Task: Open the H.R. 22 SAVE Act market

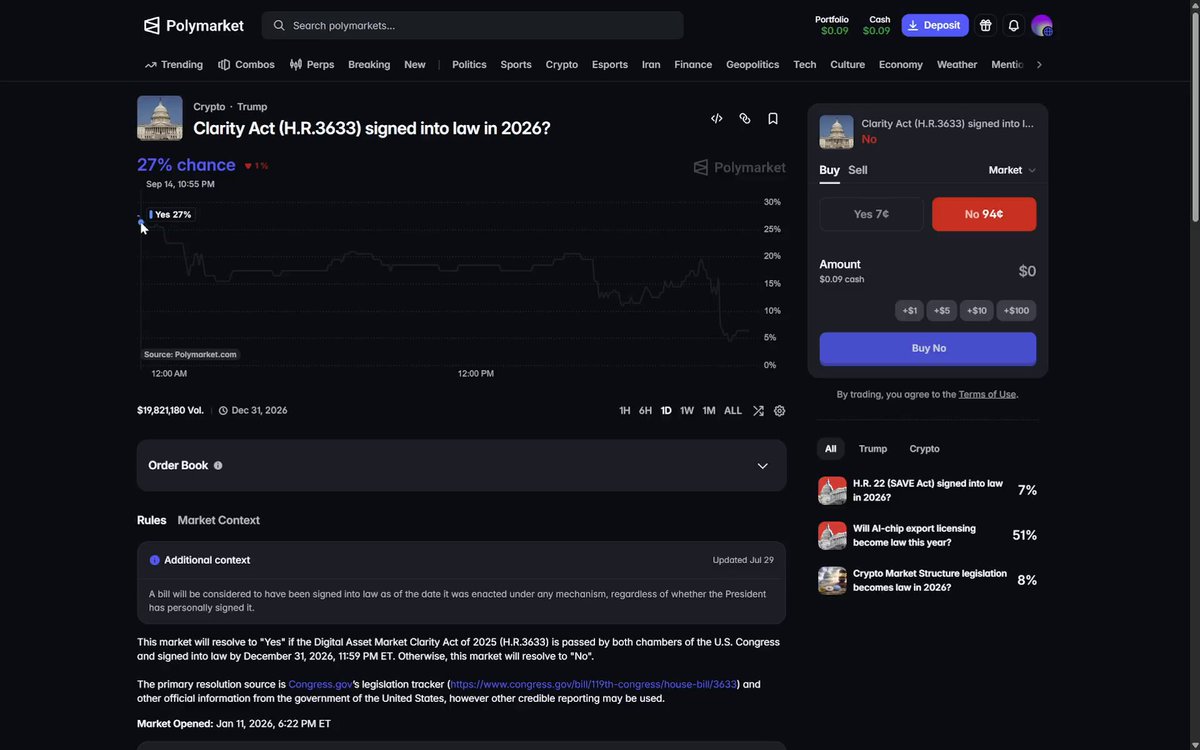Action: pyautogui.click(x=928, y=490)
